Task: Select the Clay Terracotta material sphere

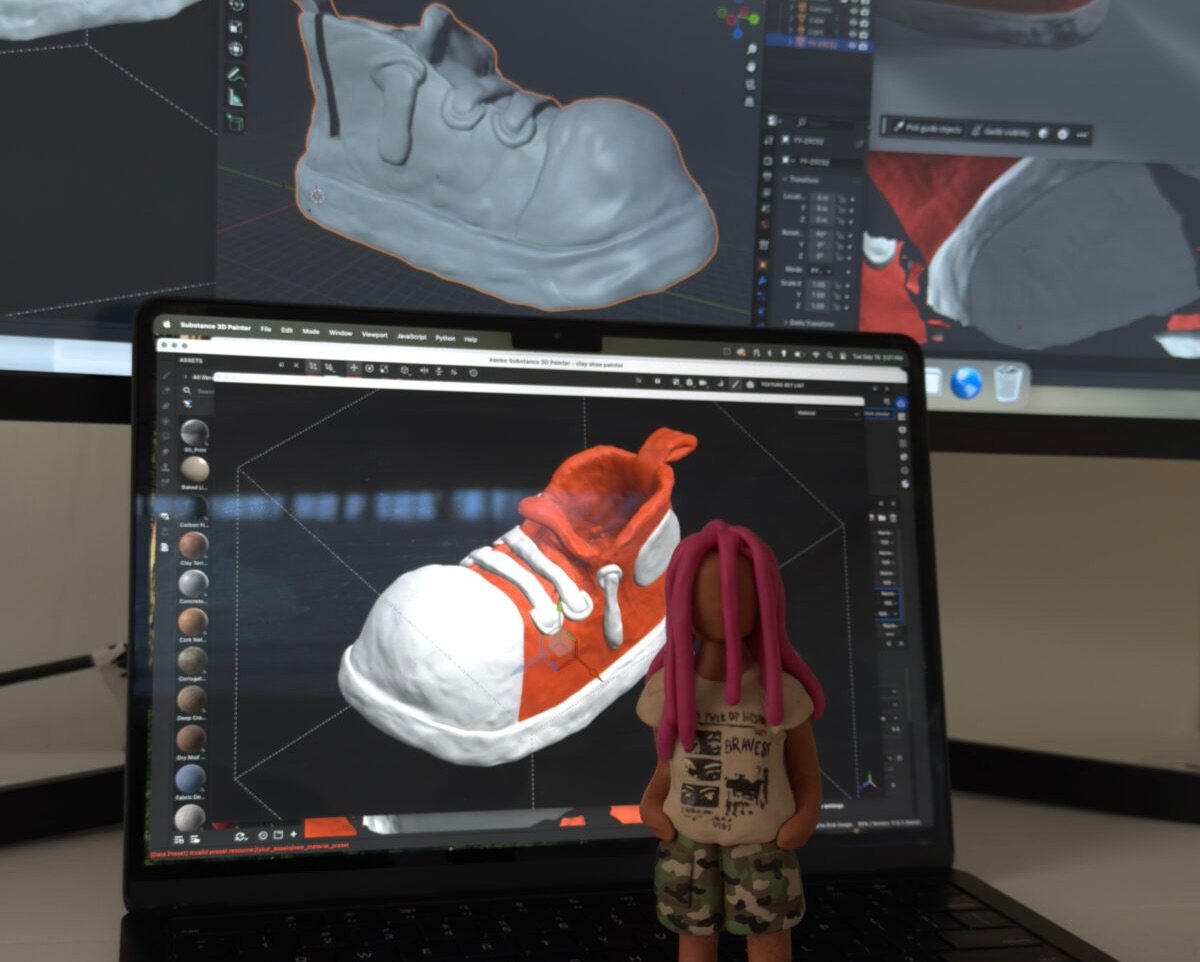Action: coord(193,545)
